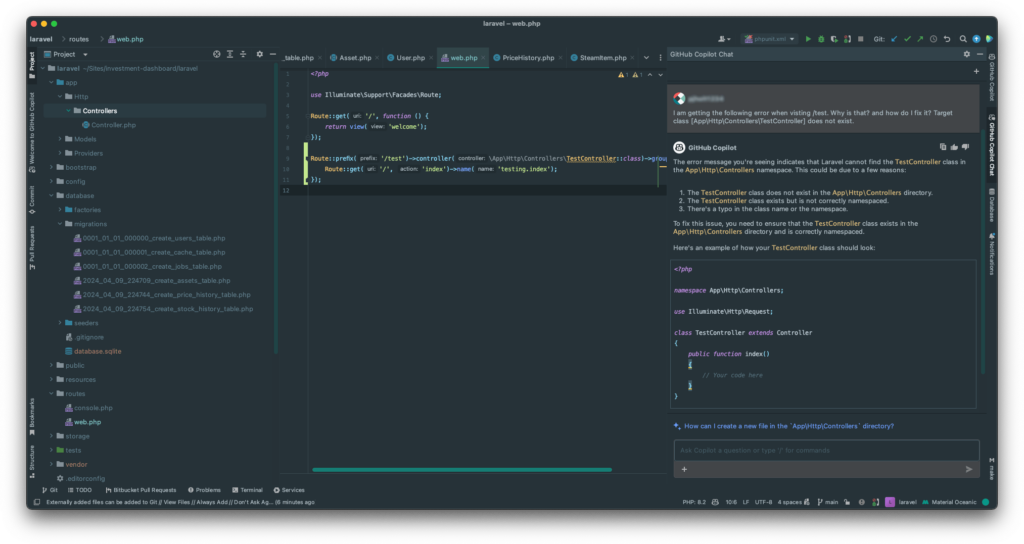1024x544 pixels.
Task: Commit changes with the green Git checkmark
Action: point(907,39)
